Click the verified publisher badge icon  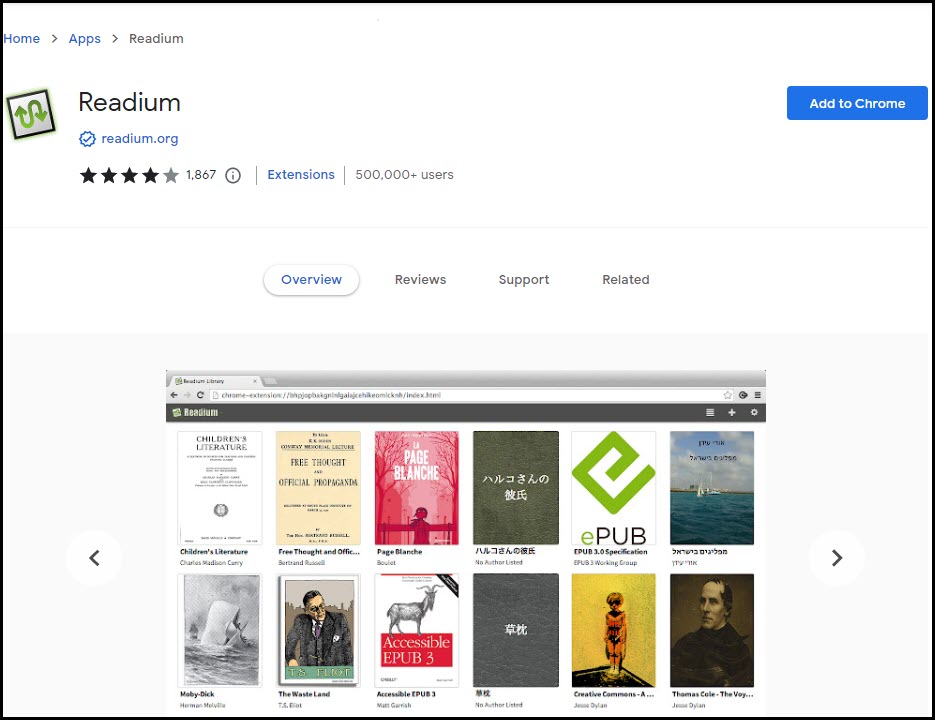coord(88,139)
